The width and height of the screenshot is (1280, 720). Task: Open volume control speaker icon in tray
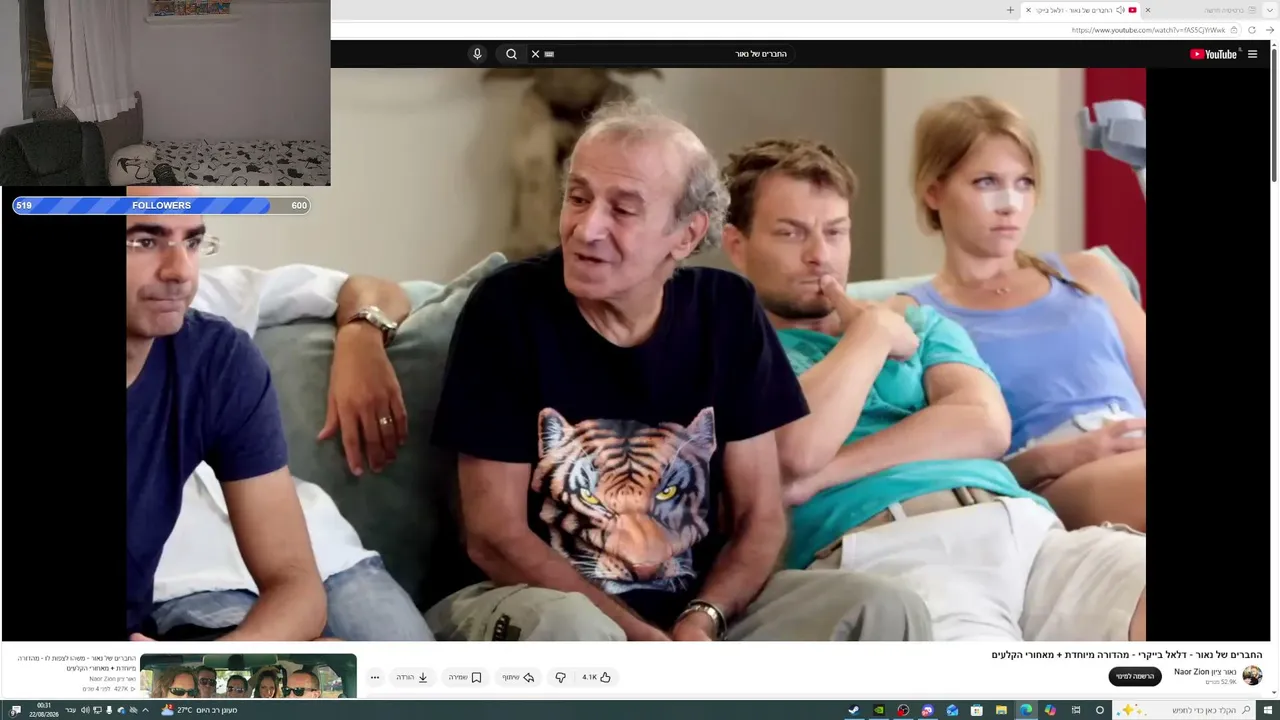85,710
